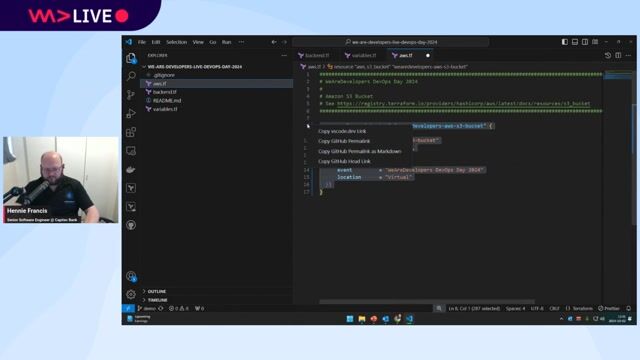Choose Copy GitHub Head Link
This screenshot has width=640, height=360.
(344, 161)
